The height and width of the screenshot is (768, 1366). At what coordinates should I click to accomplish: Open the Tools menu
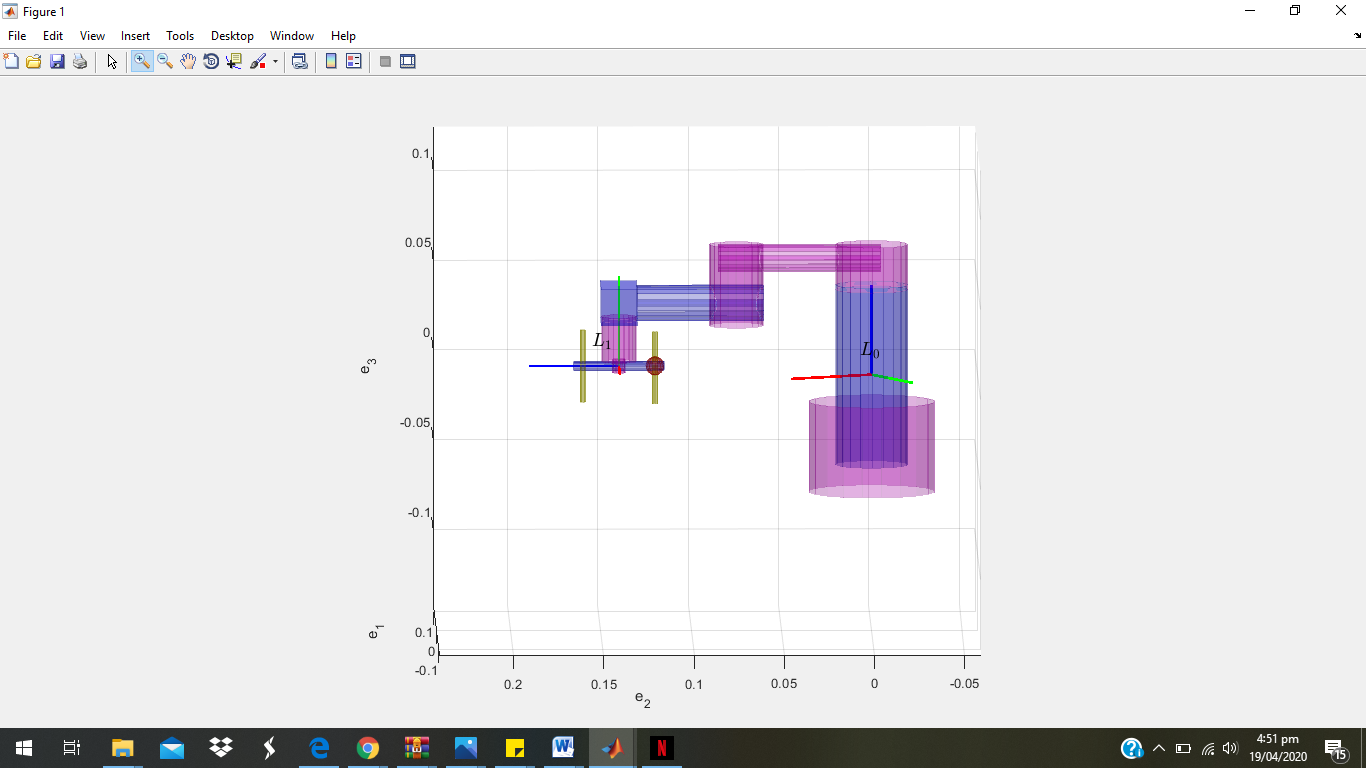tap(180, 35)
